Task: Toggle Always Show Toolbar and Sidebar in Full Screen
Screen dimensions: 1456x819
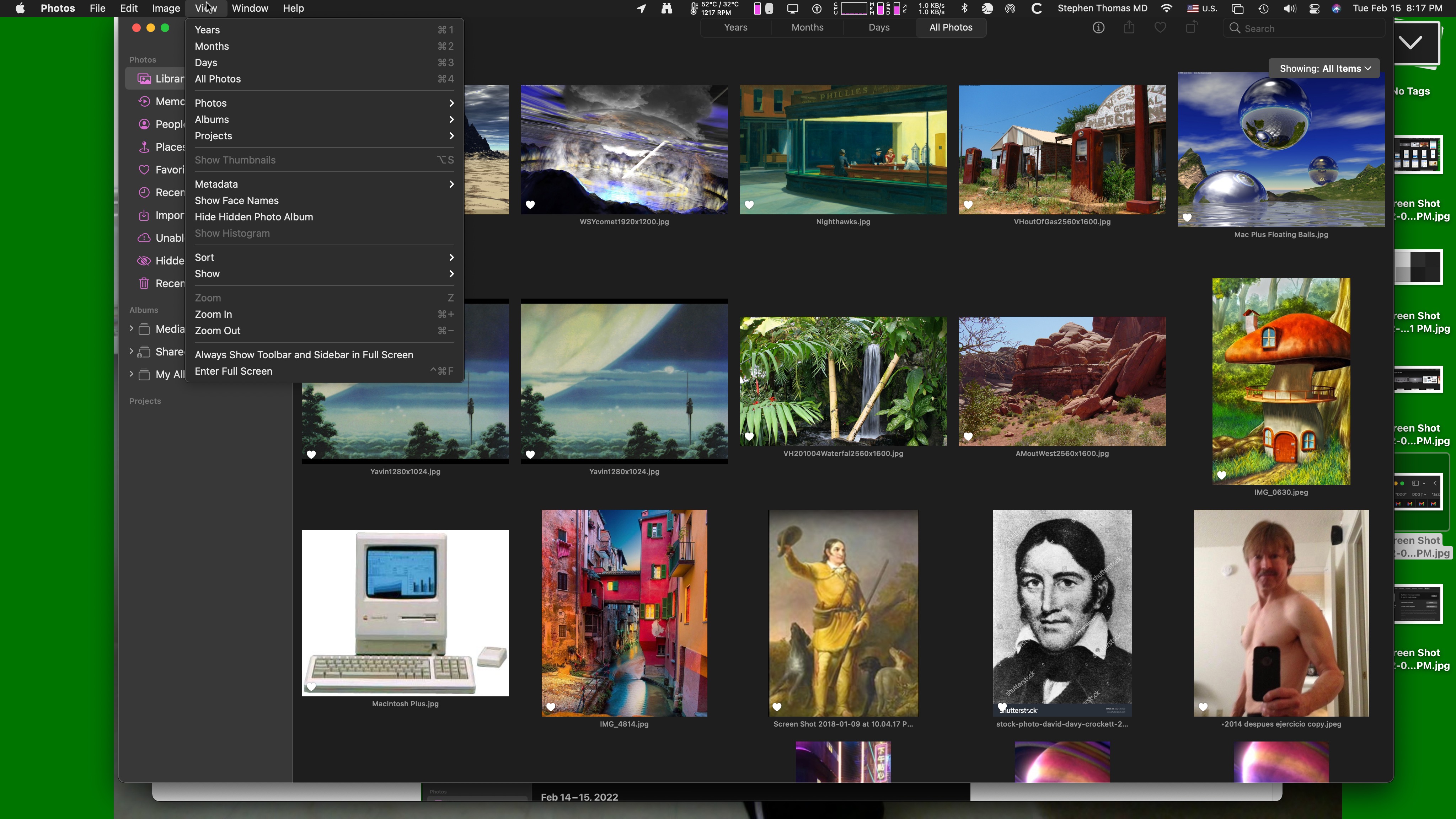Action: 304,355
